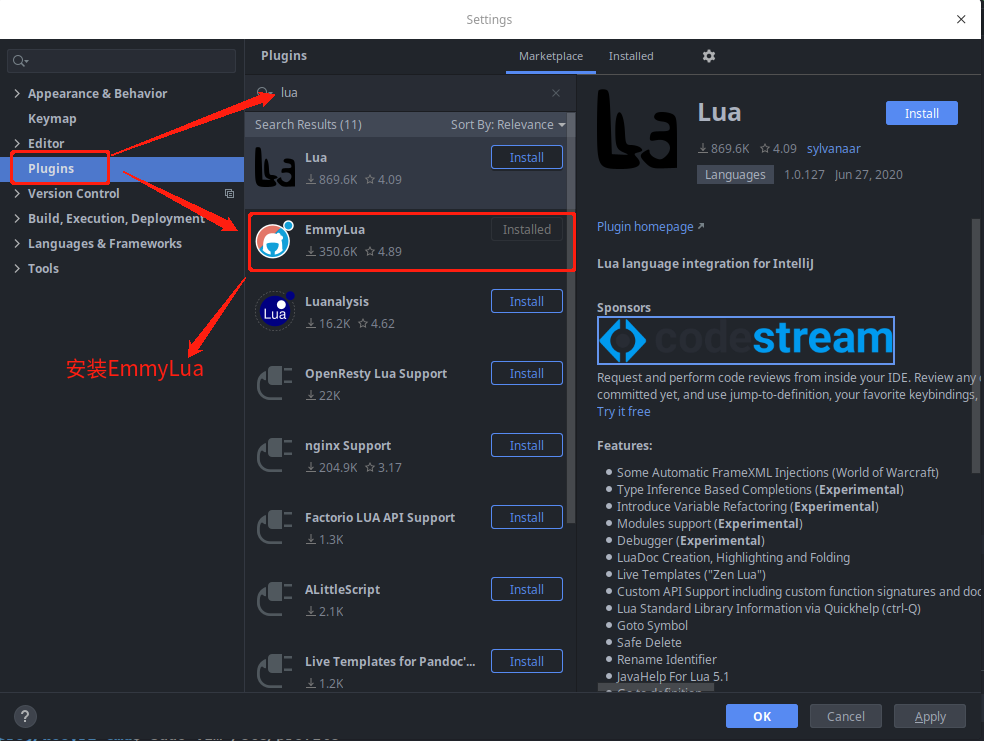Click the help question mark icon

[x=25, y=716]
